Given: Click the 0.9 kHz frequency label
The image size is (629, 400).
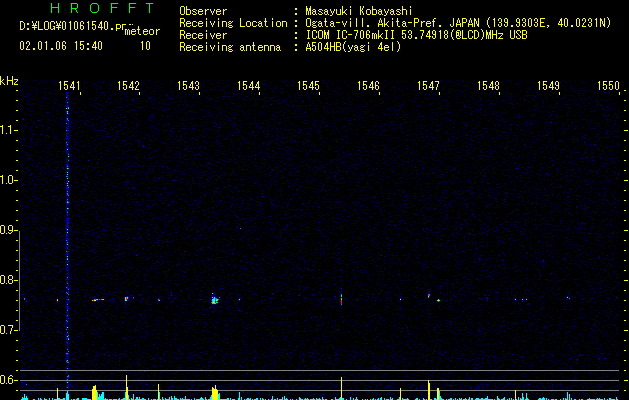Looking at the screenshot, I should point(7,230).
